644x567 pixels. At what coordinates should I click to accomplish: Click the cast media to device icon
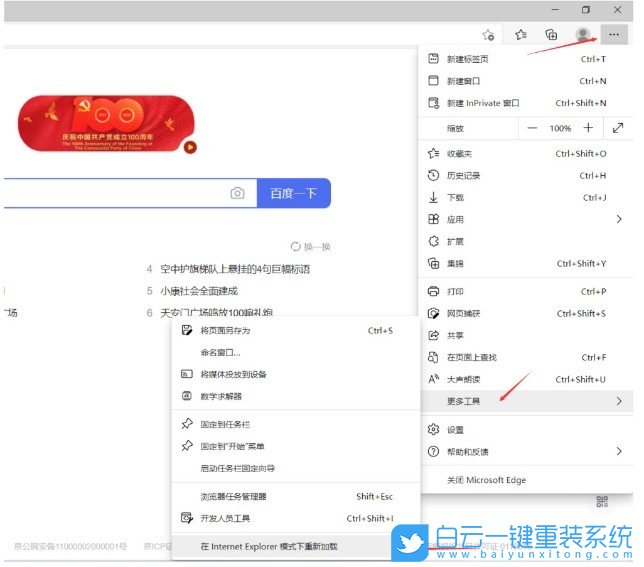click(187, 374)
